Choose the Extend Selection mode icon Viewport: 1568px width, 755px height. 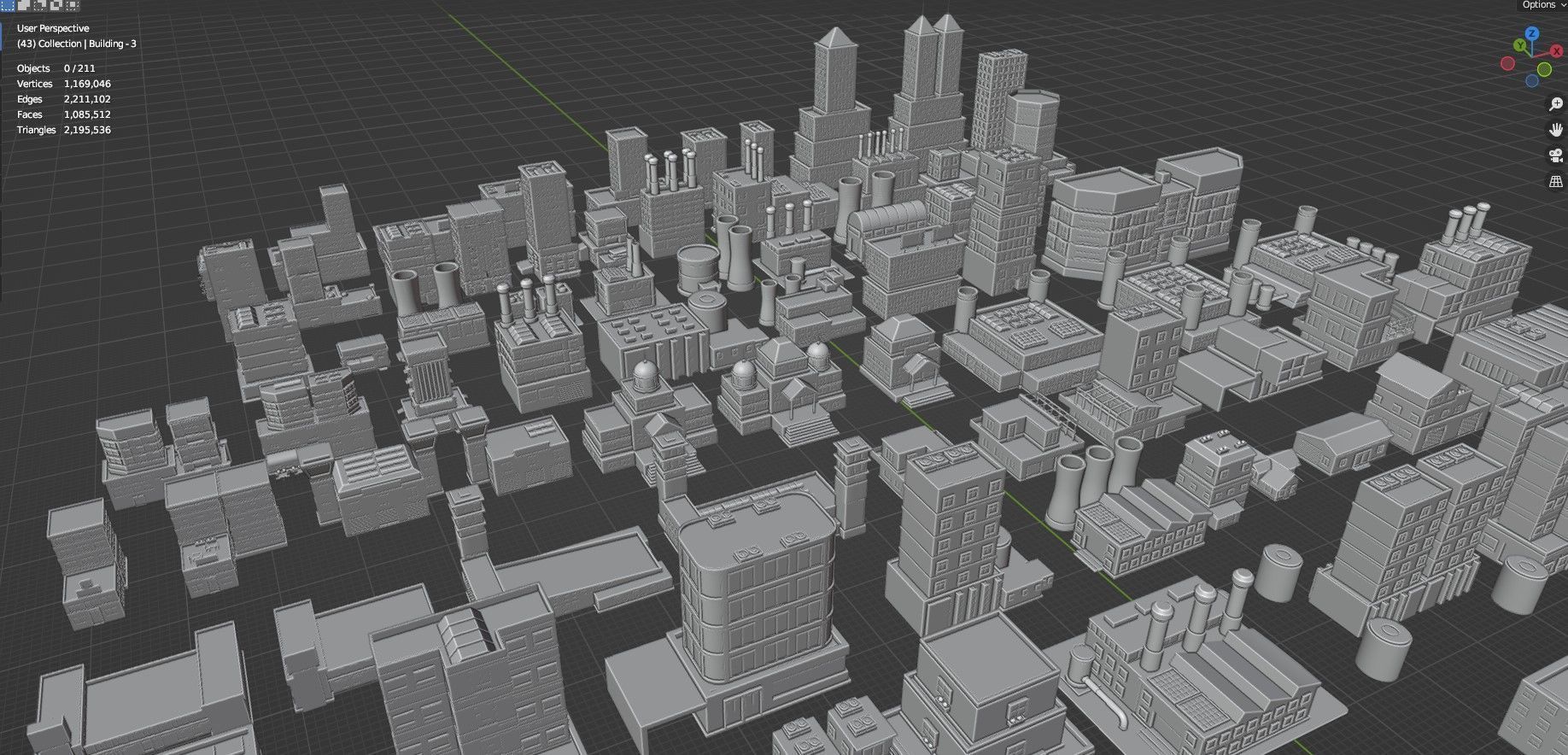pyautogui.click(x=24, y=5)
